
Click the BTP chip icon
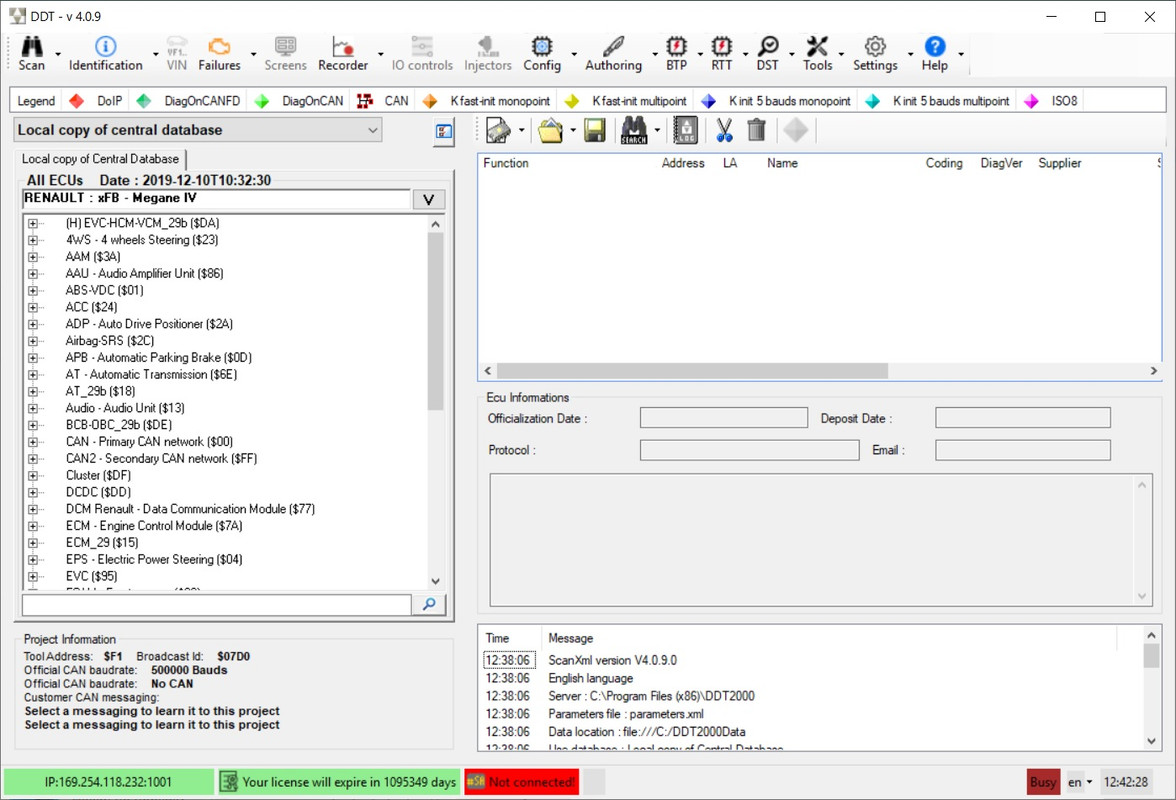676,46
